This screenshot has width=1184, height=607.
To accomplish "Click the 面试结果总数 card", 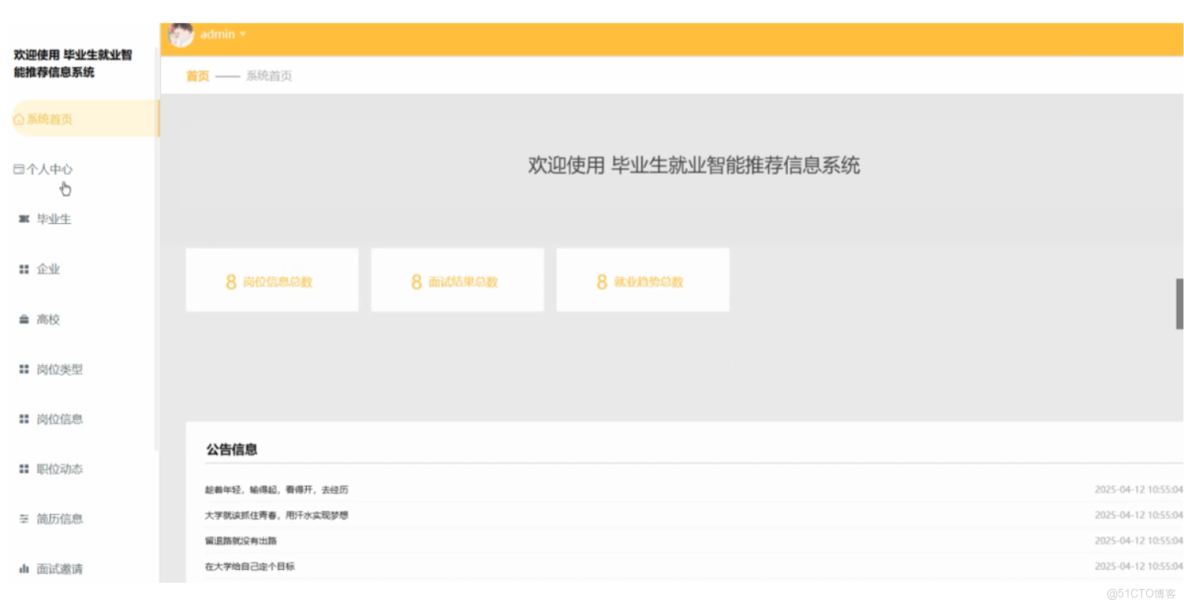I will click(x=457, y=280).
